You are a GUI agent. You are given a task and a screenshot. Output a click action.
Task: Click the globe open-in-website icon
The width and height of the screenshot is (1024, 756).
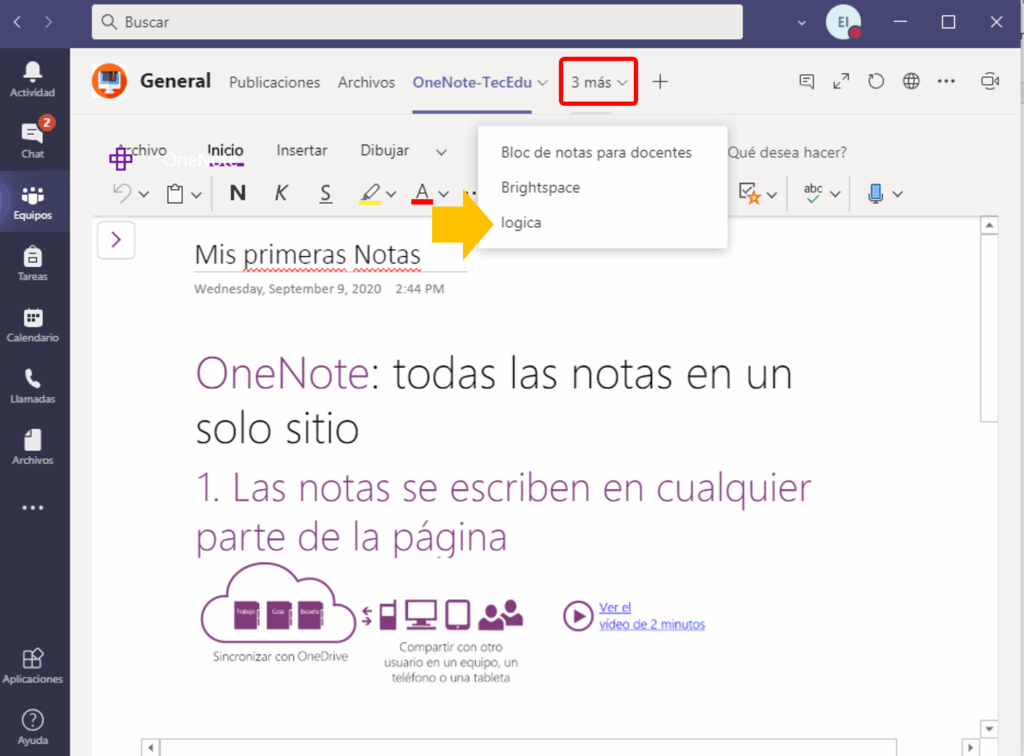[911, 82]
